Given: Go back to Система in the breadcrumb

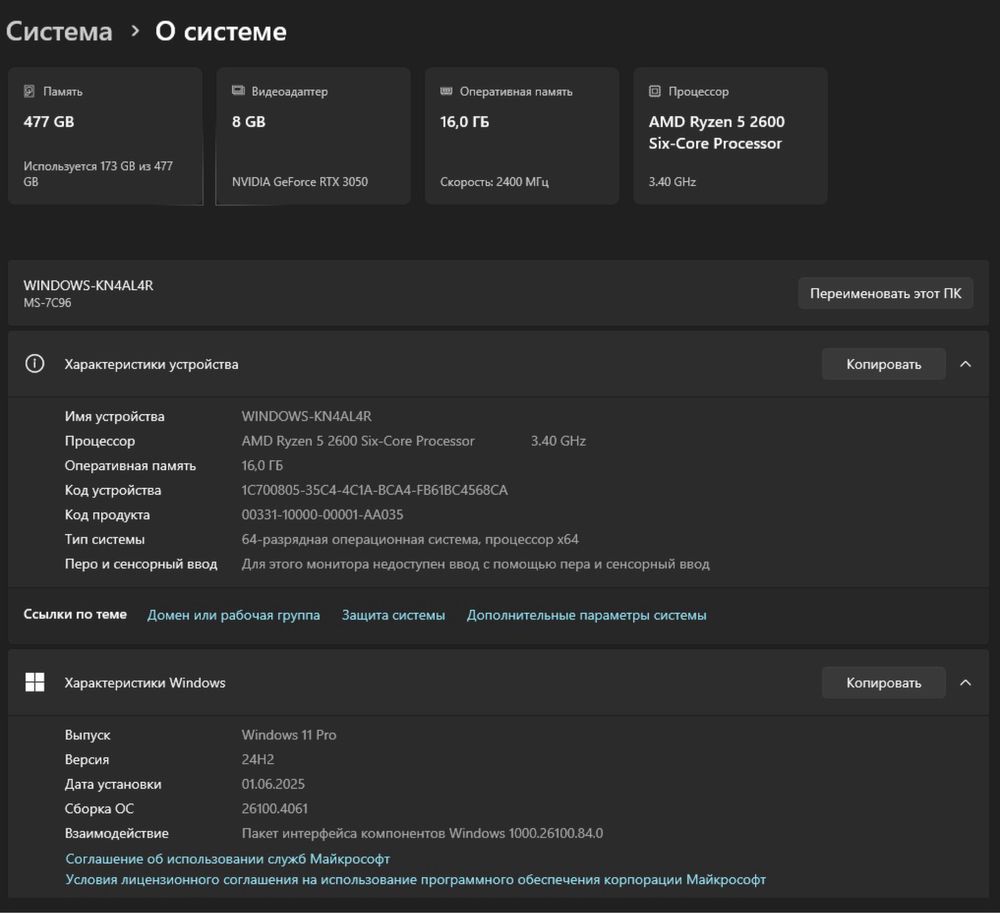Looking at the screenshot, I should point(59,31).
